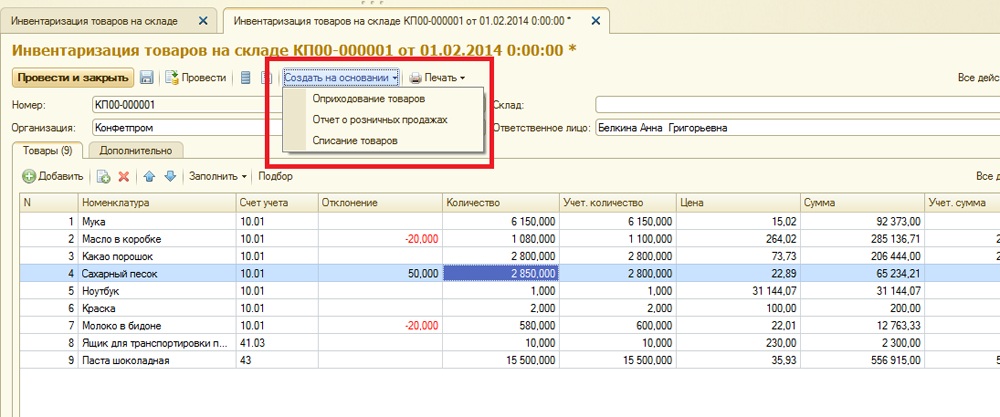1000x417 pixels.
Task: Click the copy row icon
Action: 103,176
